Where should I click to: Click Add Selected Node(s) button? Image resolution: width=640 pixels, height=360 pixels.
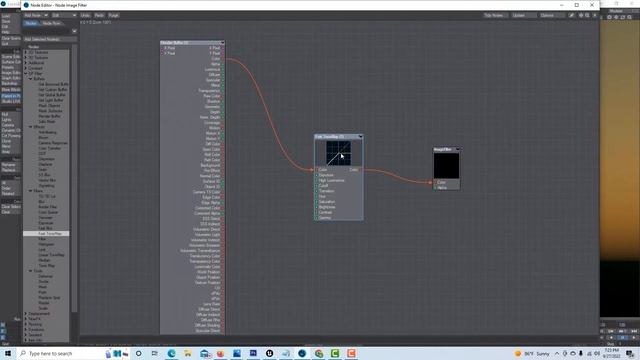point(50,39)
